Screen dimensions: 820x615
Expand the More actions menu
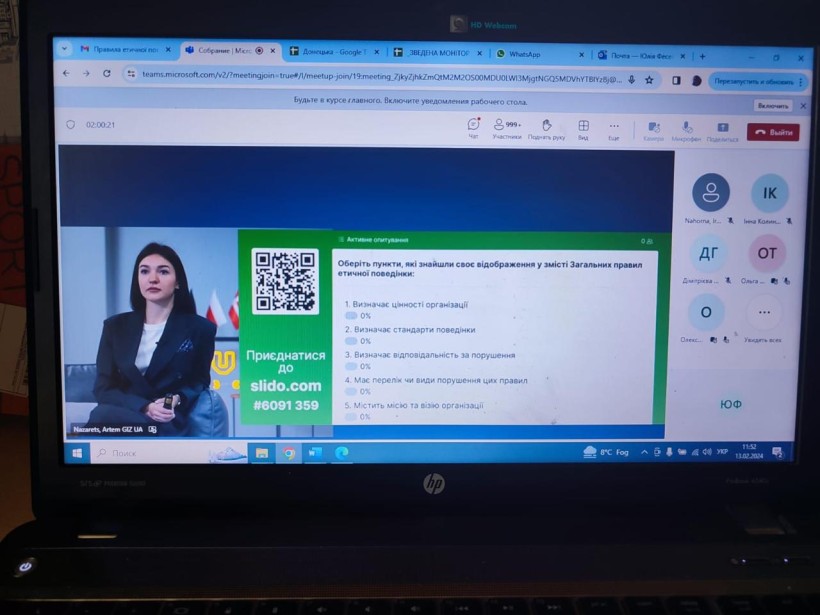pos(614,127)
